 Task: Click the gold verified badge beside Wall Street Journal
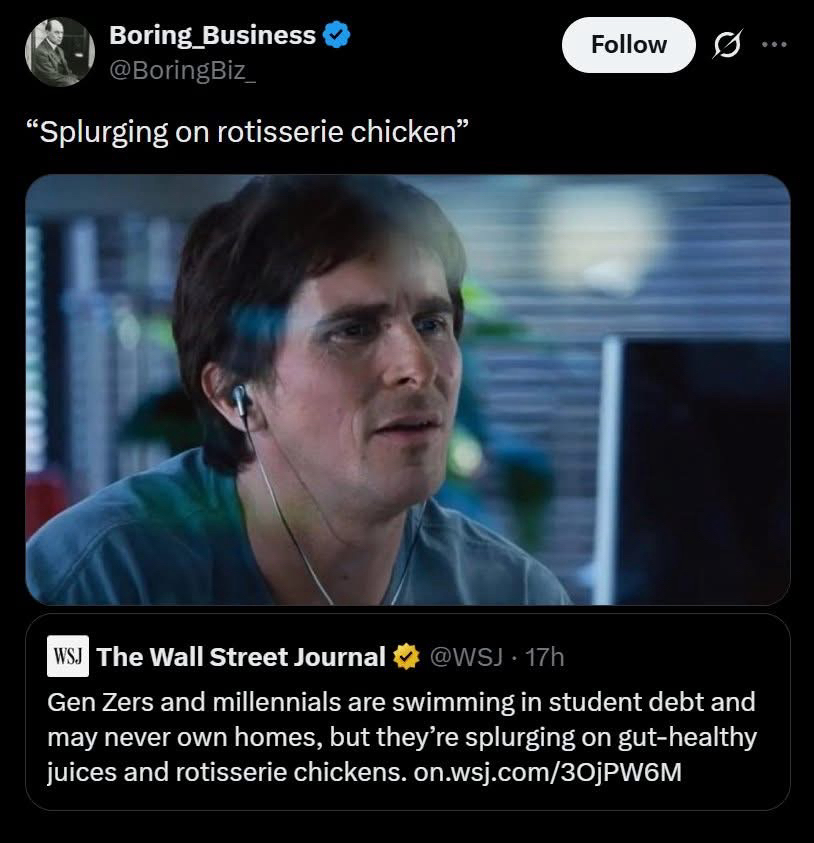tap(405, 657)
